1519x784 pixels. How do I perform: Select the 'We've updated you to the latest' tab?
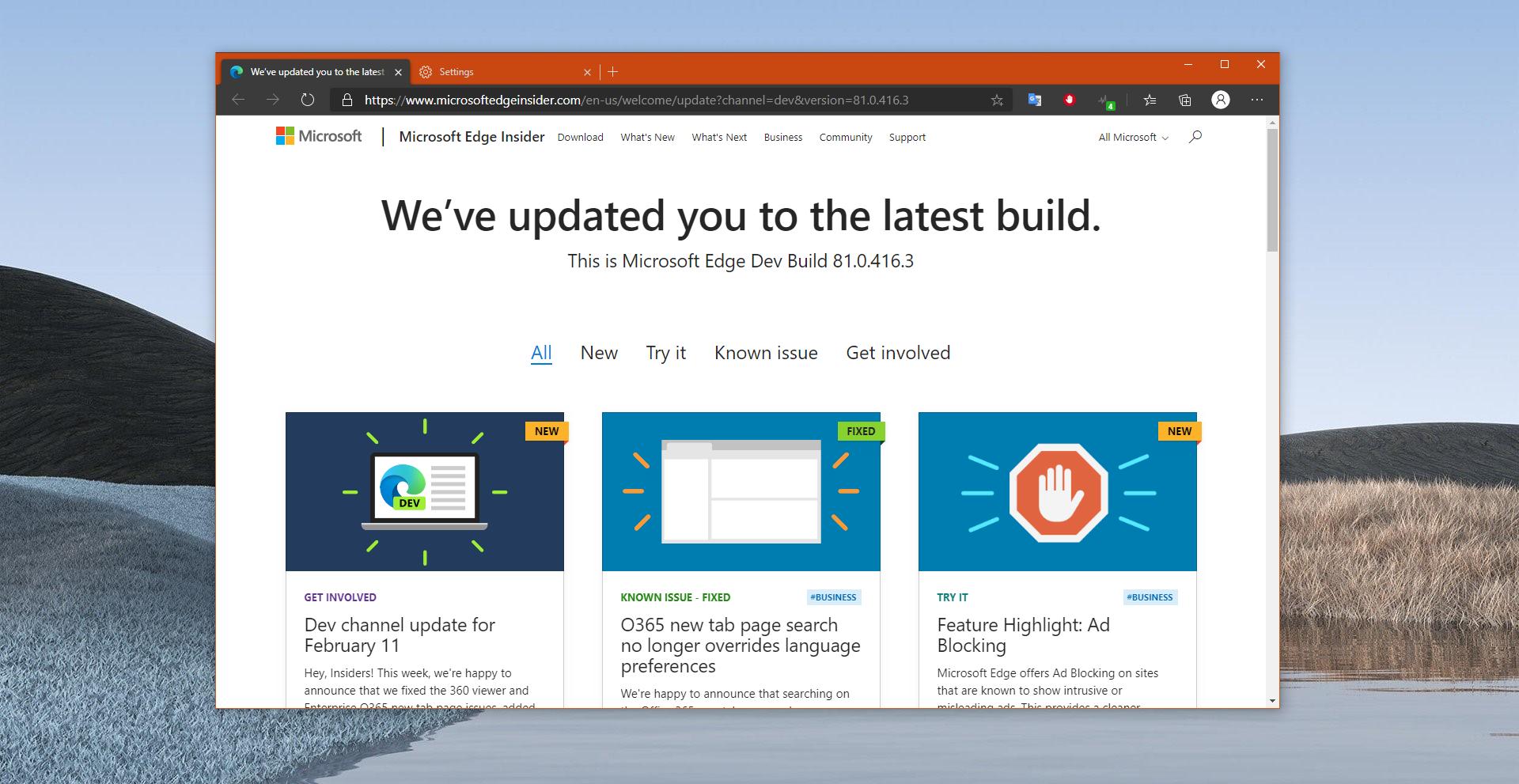click(x=316, y=72)
